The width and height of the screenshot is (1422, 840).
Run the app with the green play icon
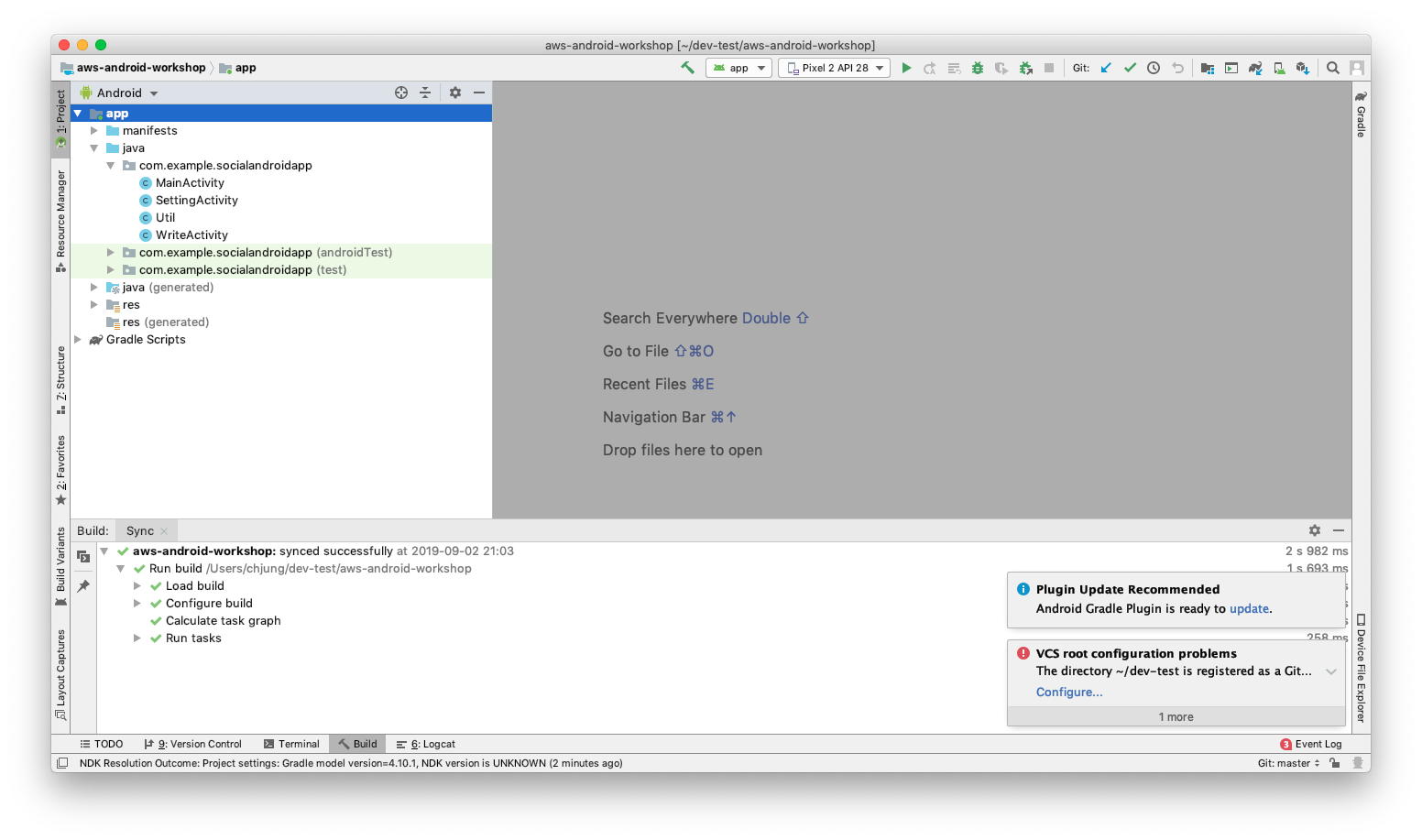tap(906, 68)
